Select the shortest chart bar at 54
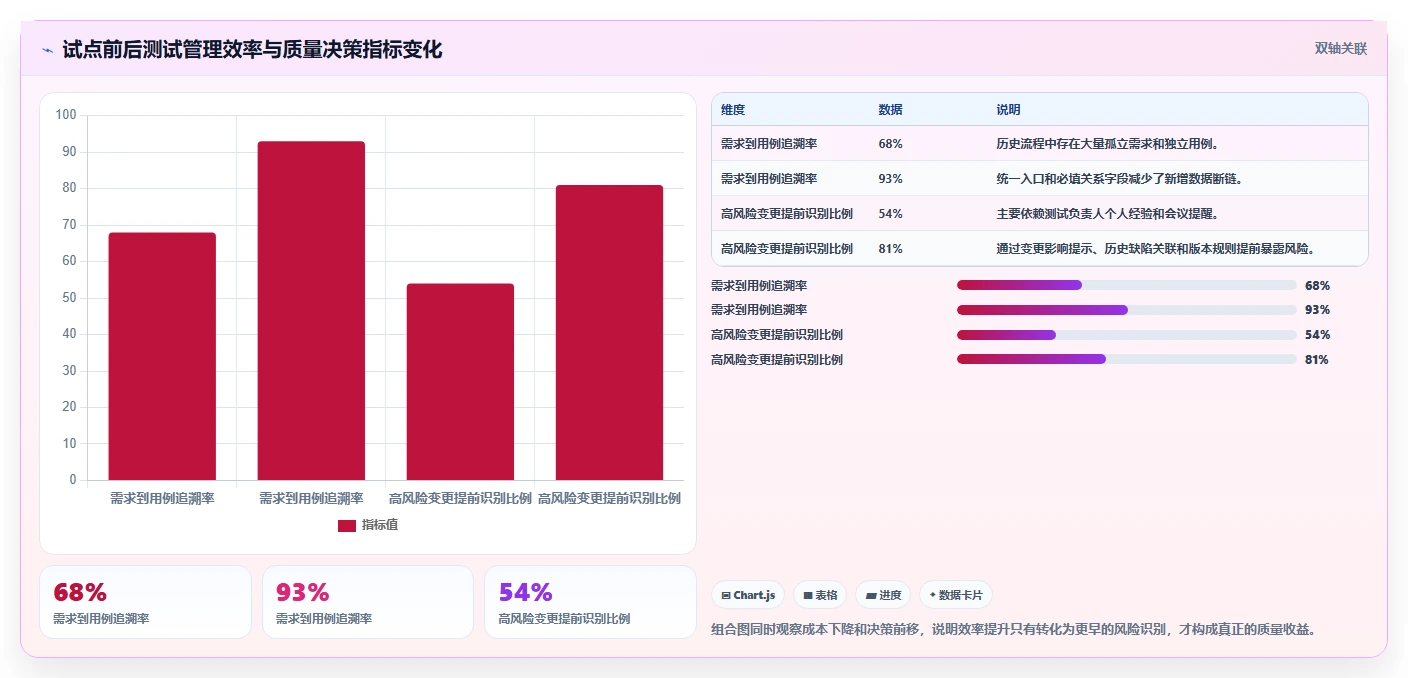The width and height of the screenshot is (1408, 678). pyautogui.click(x=460, y=382)
